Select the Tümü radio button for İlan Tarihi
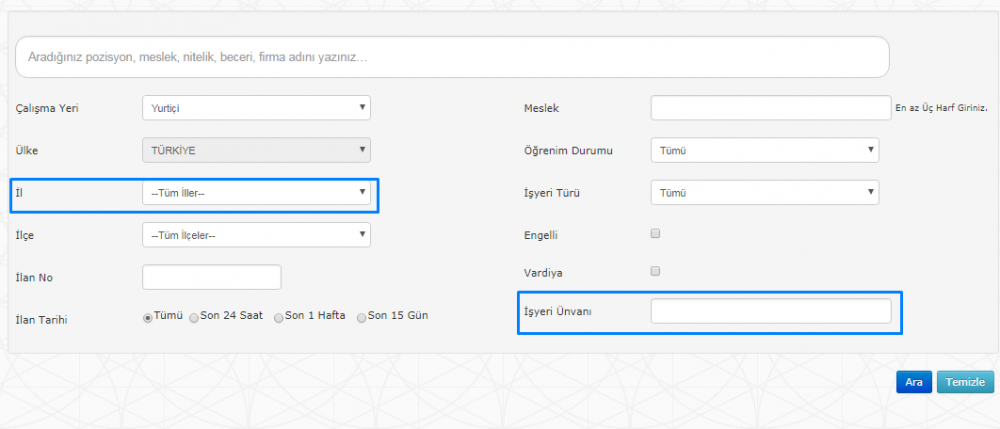 [x=147, y=317]
